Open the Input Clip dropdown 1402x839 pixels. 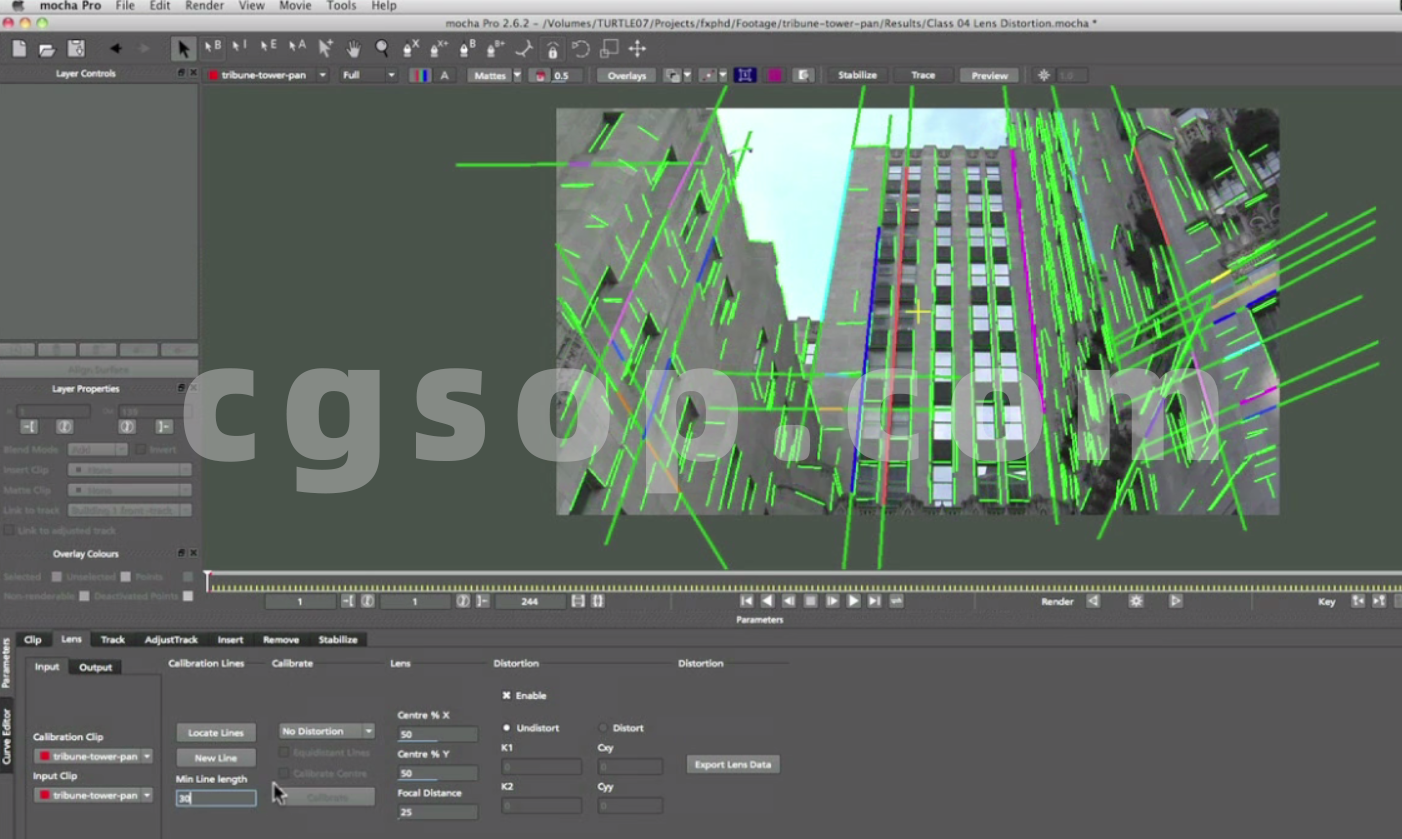click(93, 795)
